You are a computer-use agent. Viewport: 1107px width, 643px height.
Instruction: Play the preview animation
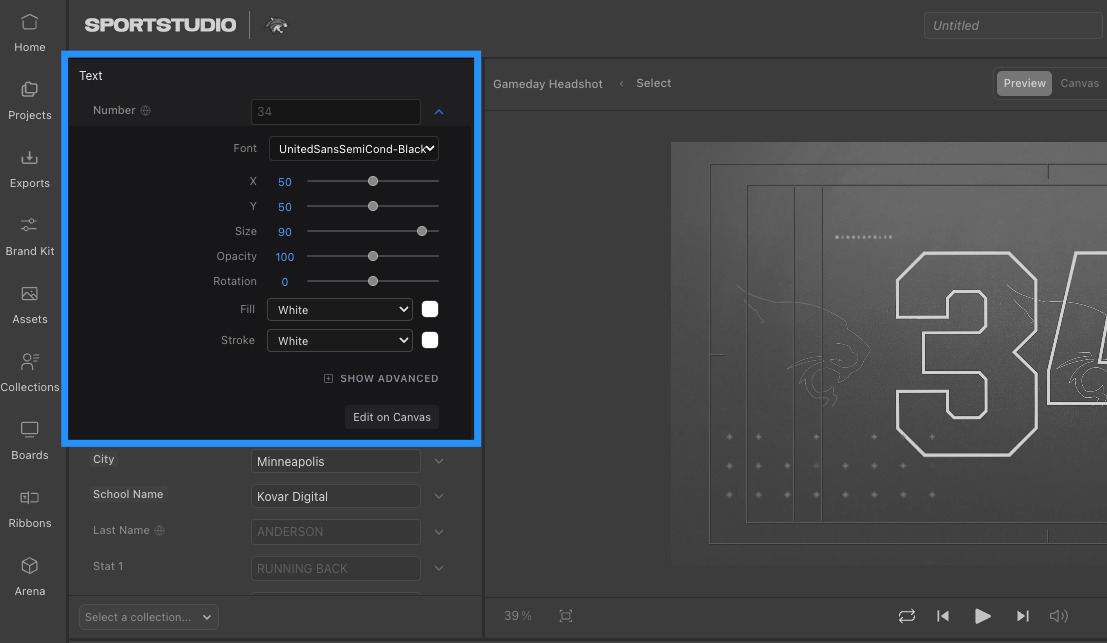pyautogui.click(x=982, y=616)
